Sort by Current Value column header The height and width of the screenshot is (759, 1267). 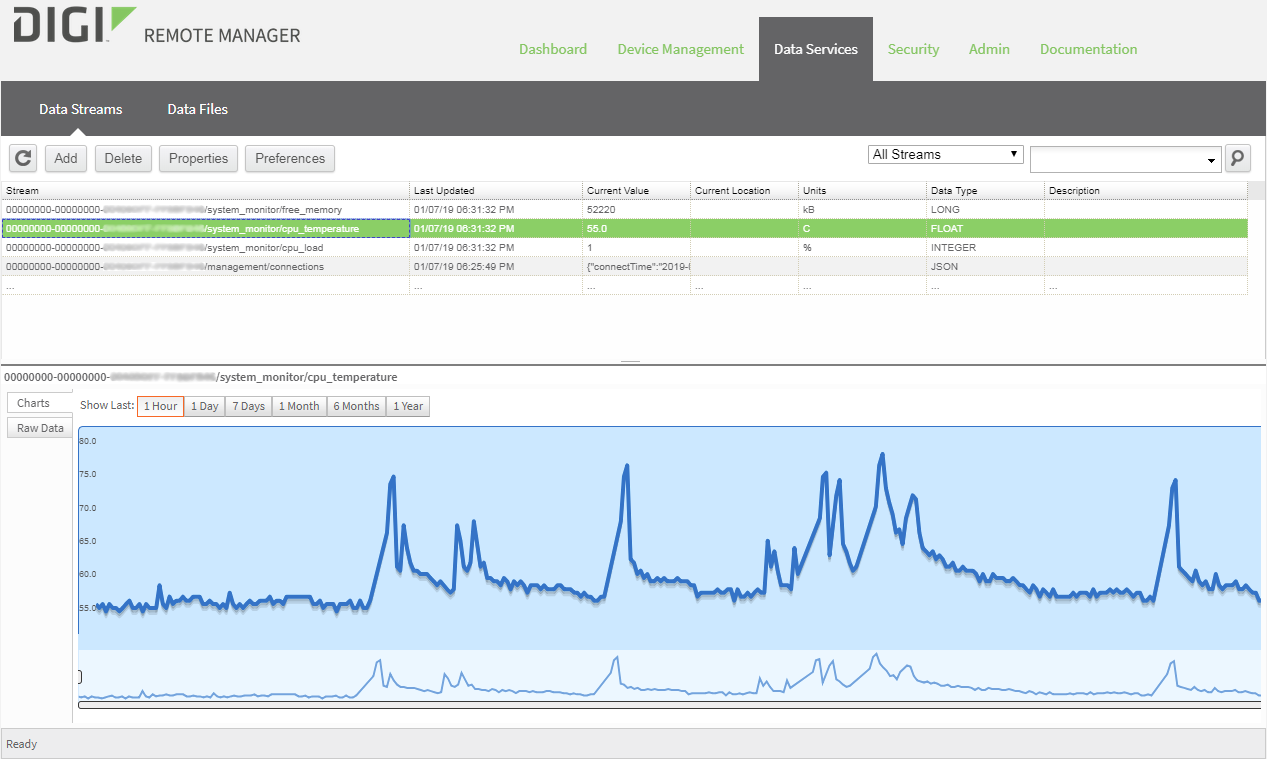637,190
